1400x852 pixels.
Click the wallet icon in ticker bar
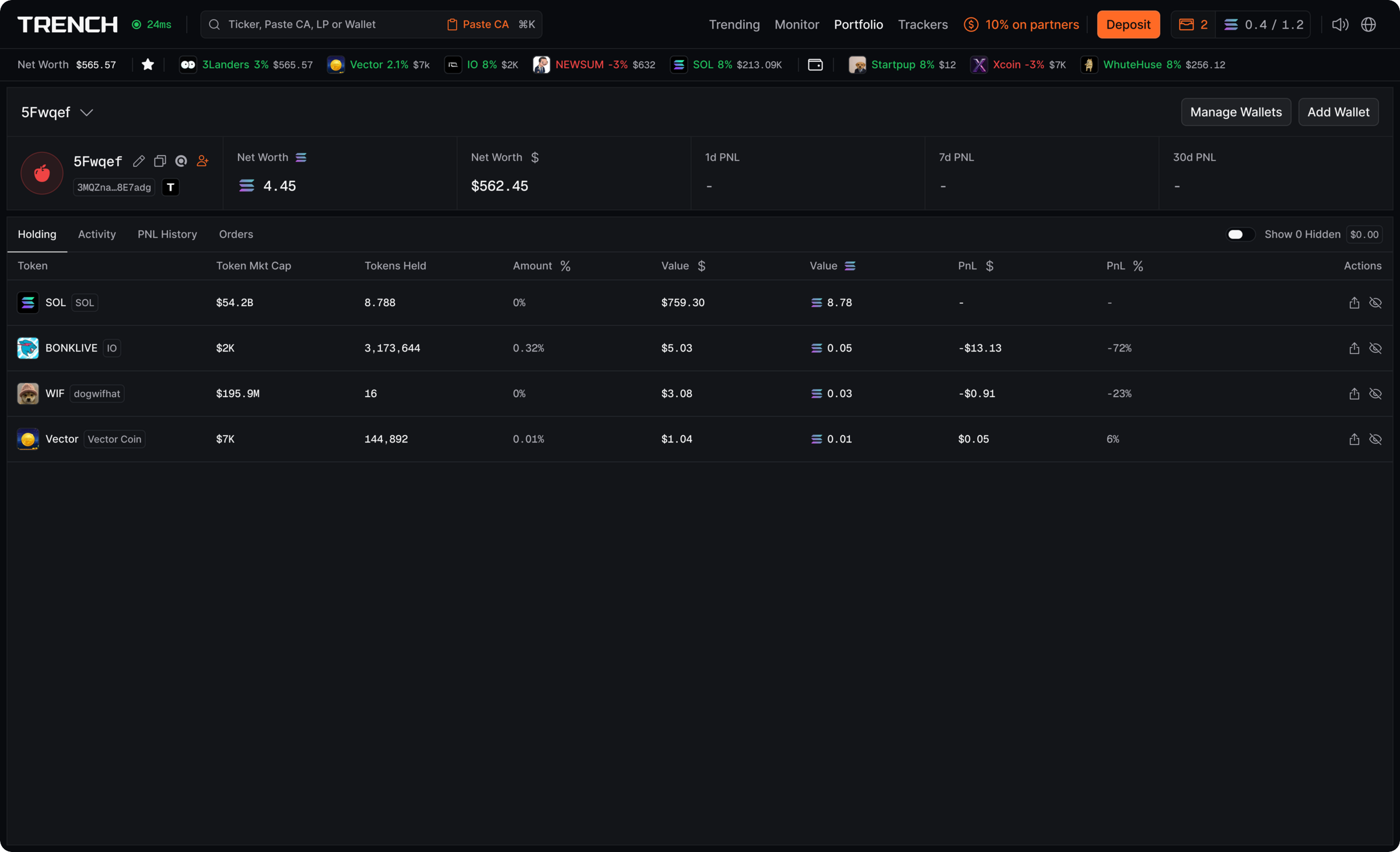815,65
